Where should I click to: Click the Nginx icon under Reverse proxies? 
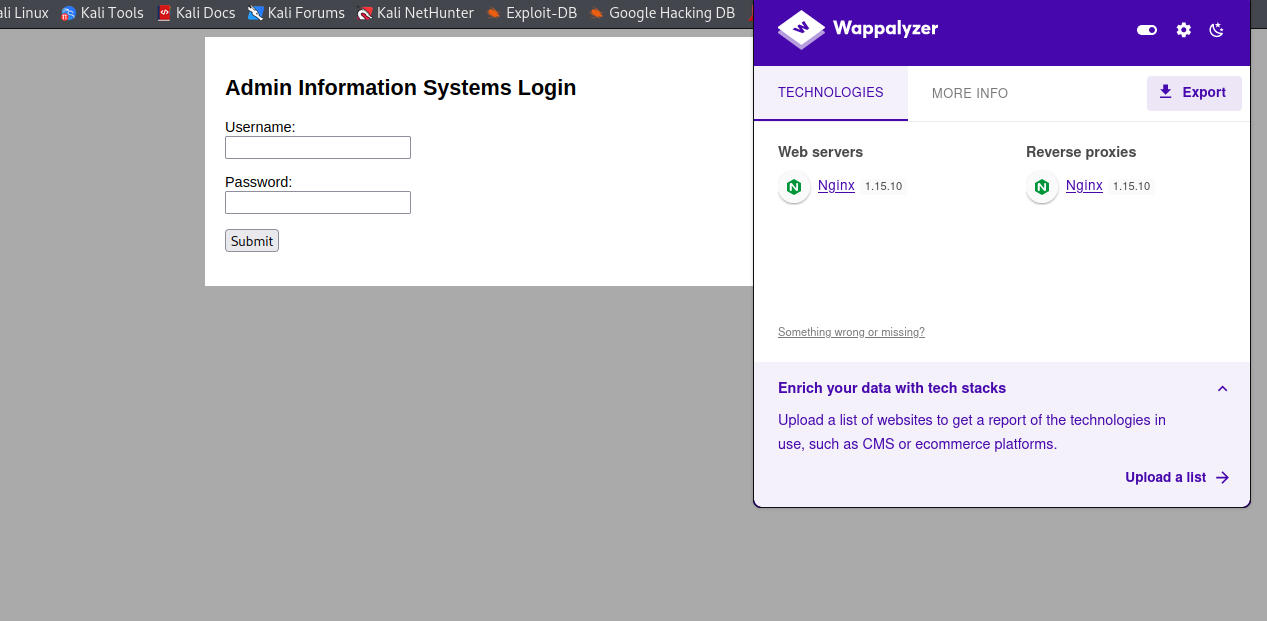coord(1042,187)
